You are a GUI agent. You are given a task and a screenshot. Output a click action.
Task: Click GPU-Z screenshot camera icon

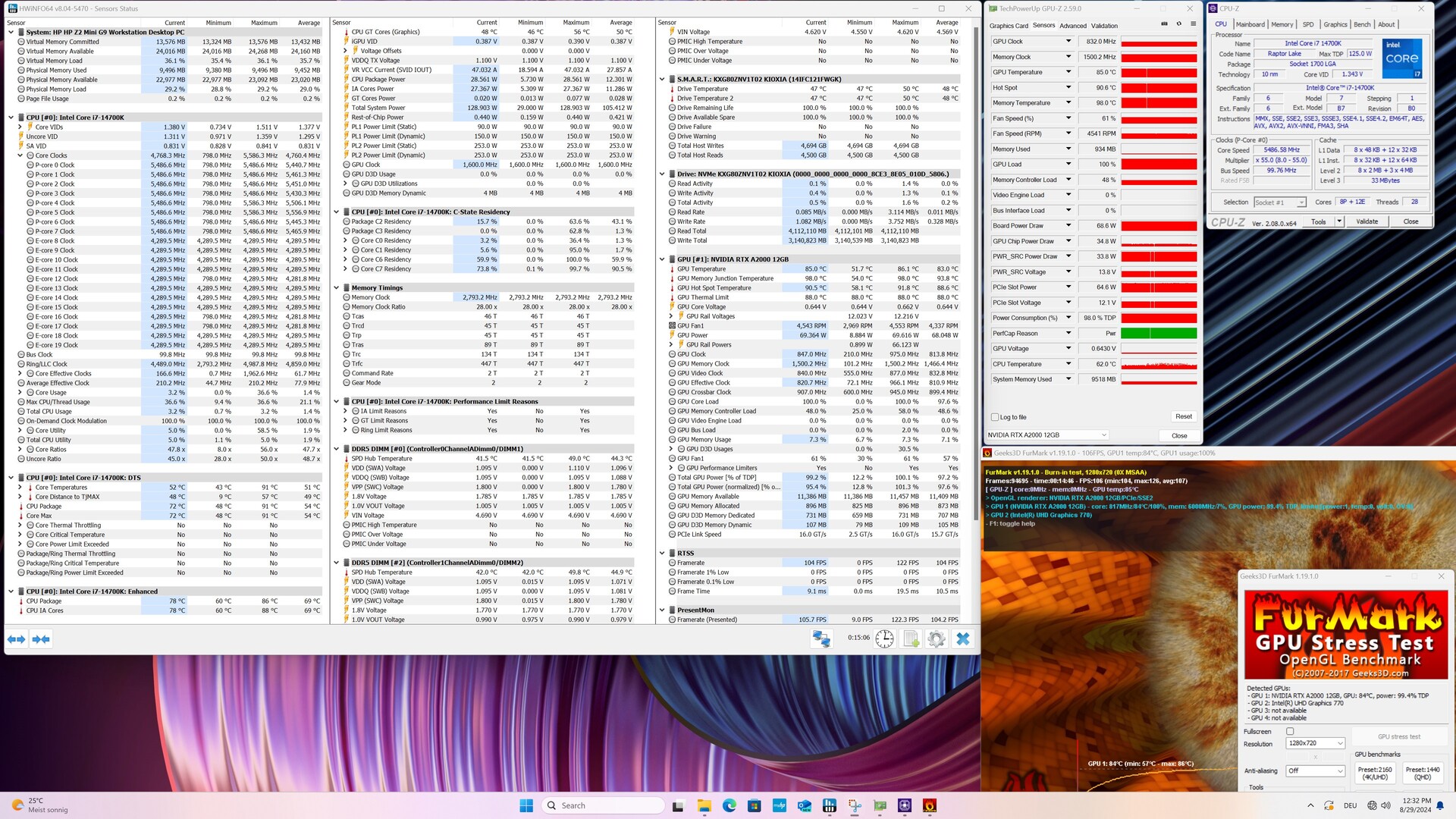click(x=1164, y=24)
